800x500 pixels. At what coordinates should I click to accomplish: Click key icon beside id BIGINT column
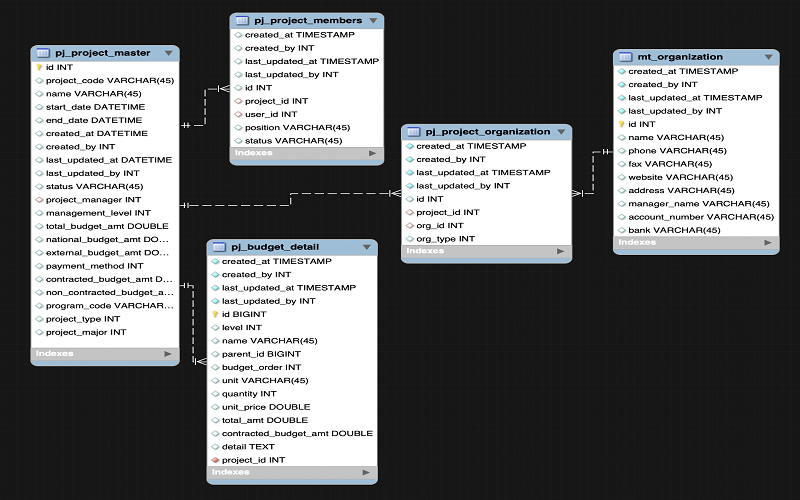coord(215,314)
